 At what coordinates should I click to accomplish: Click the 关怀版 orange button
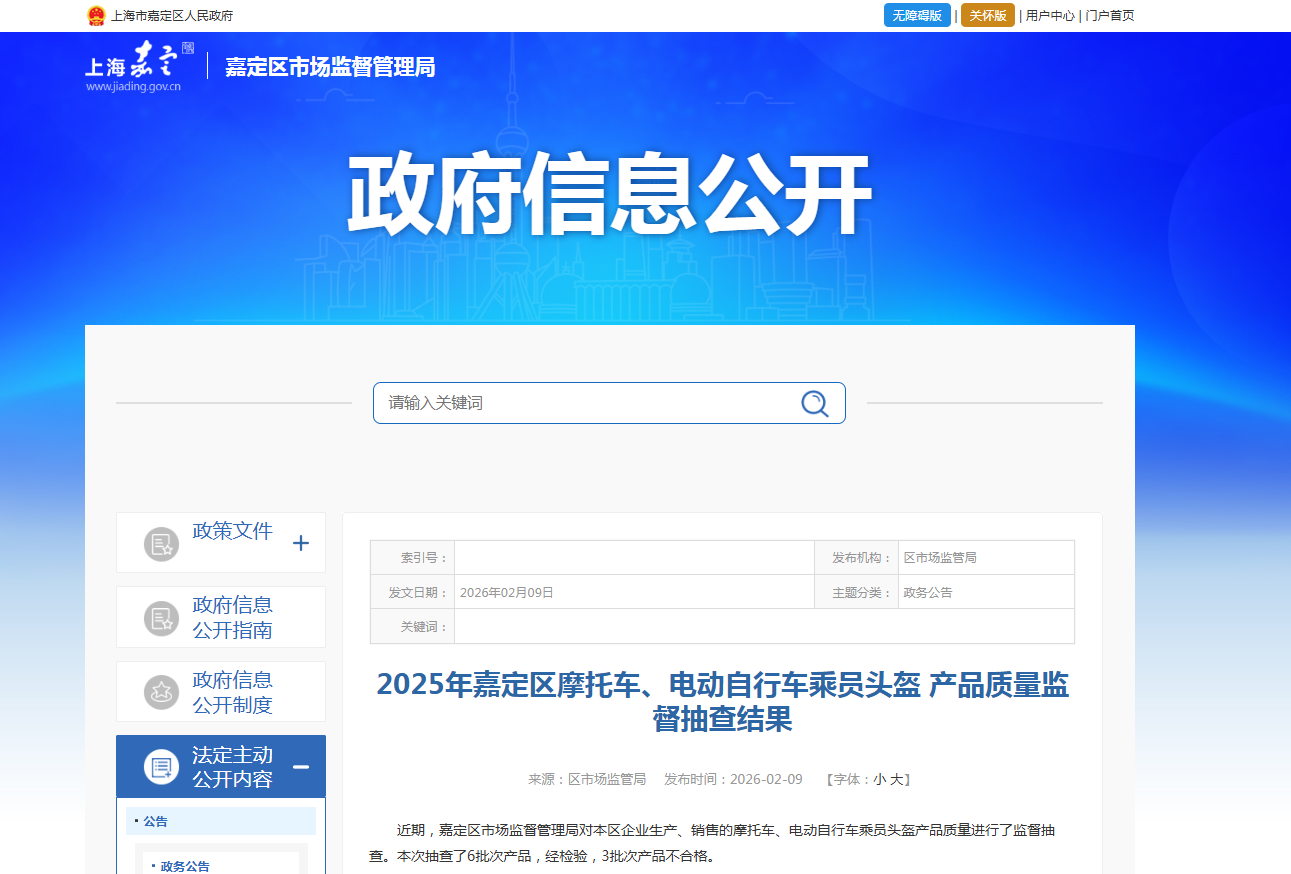coord(987,15)
